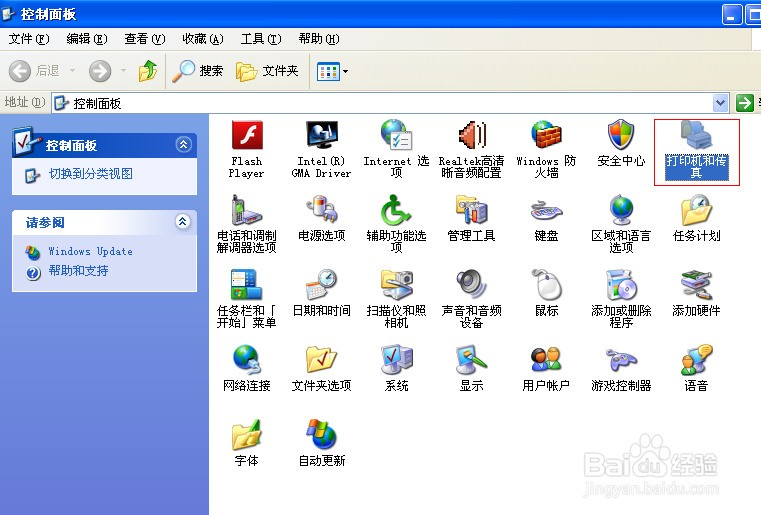Viewport: 761px width, 515px height.
Task: Open the Windows Update link
Action: tap(90, 251)
